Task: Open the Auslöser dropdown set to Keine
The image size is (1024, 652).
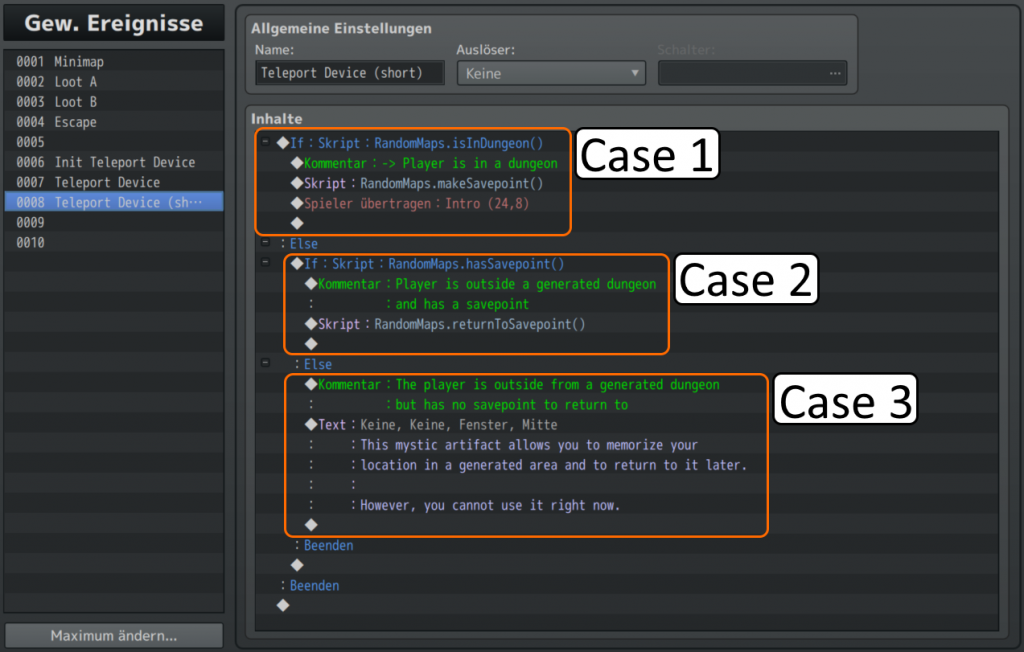Action: point(551,73)
